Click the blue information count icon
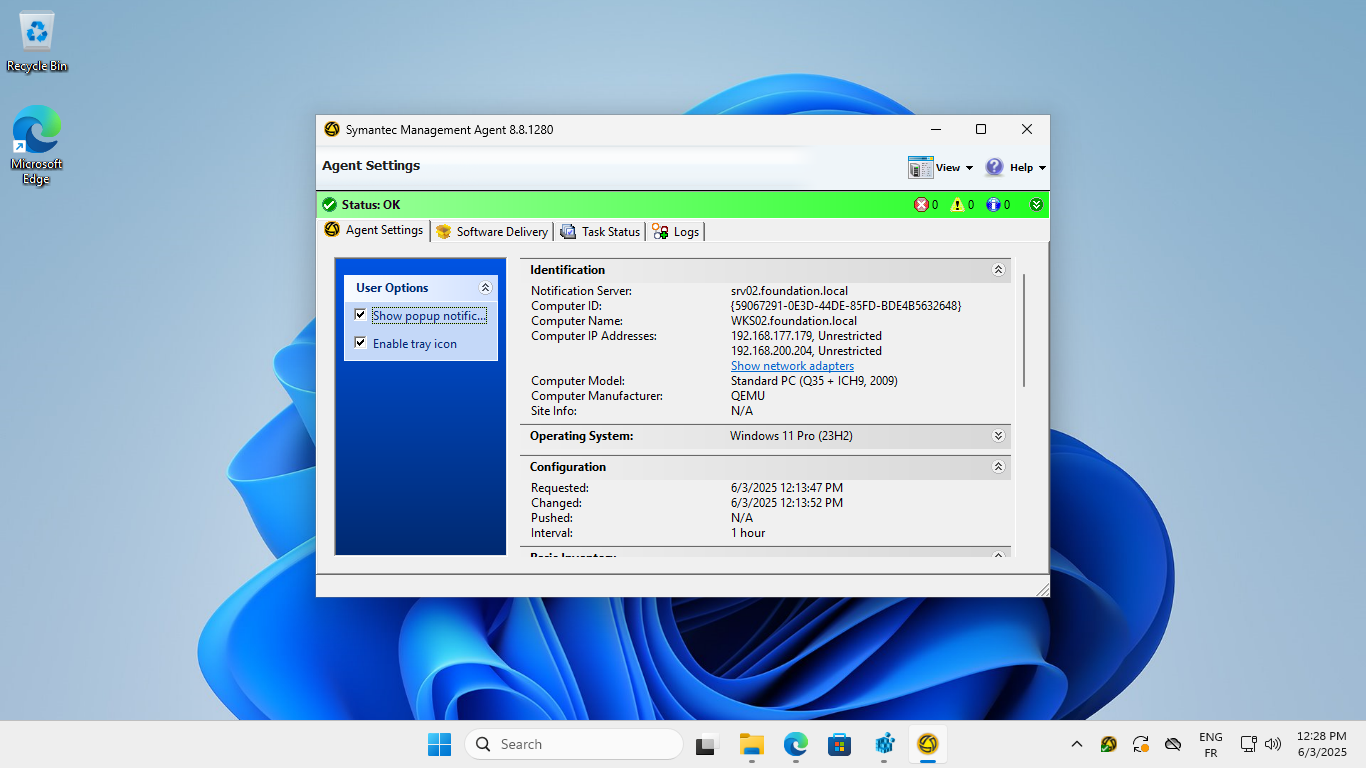Screen dimensions: 1366x768 point(993,205)
